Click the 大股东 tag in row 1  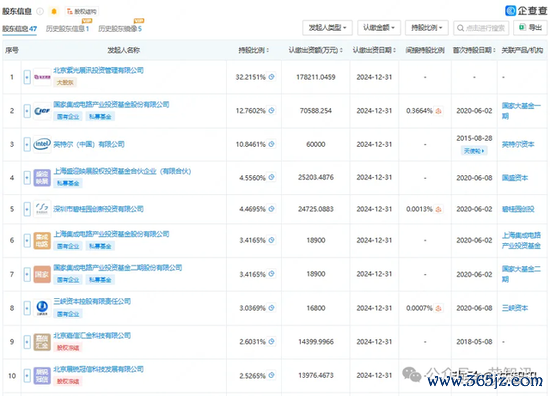coord(65,82)
